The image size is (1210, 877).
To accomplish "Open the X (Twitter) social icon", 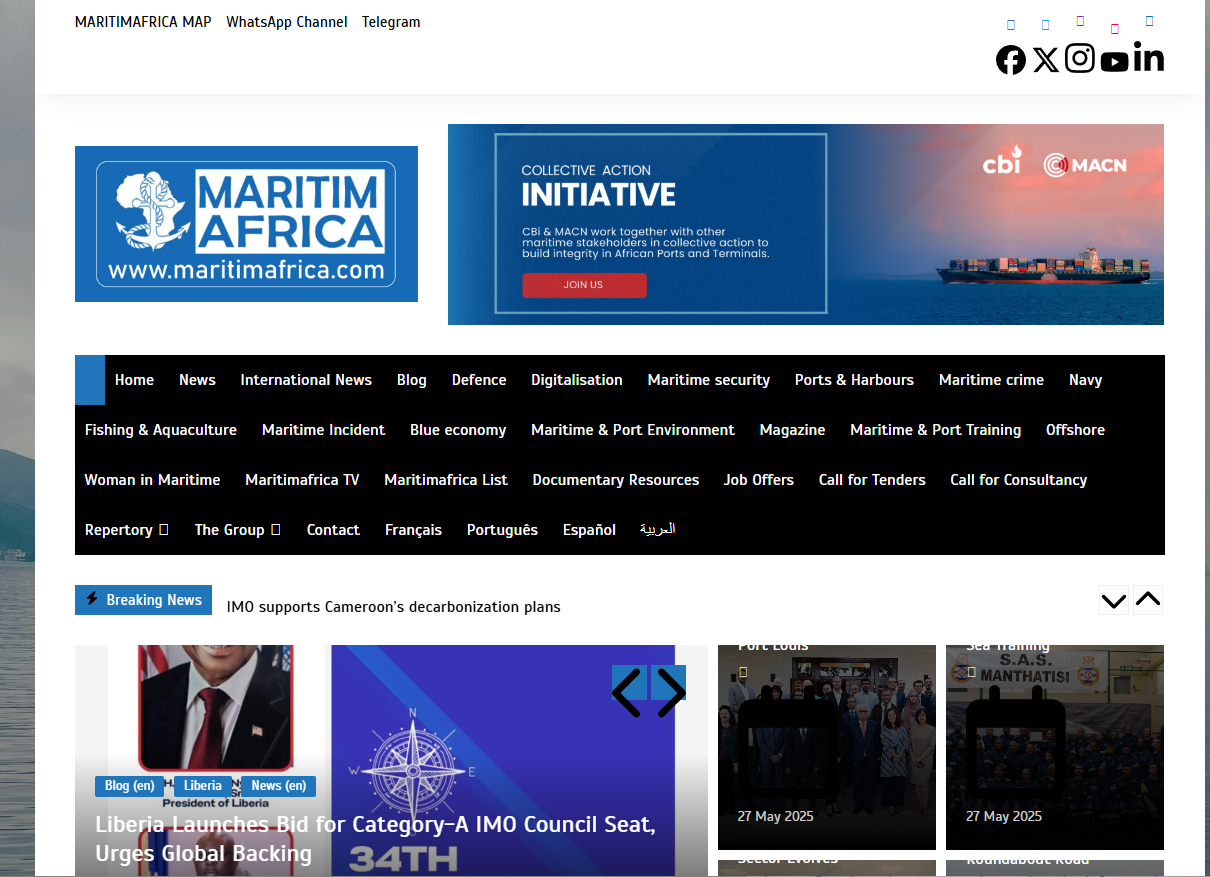I will click(x=1045, y=60).
